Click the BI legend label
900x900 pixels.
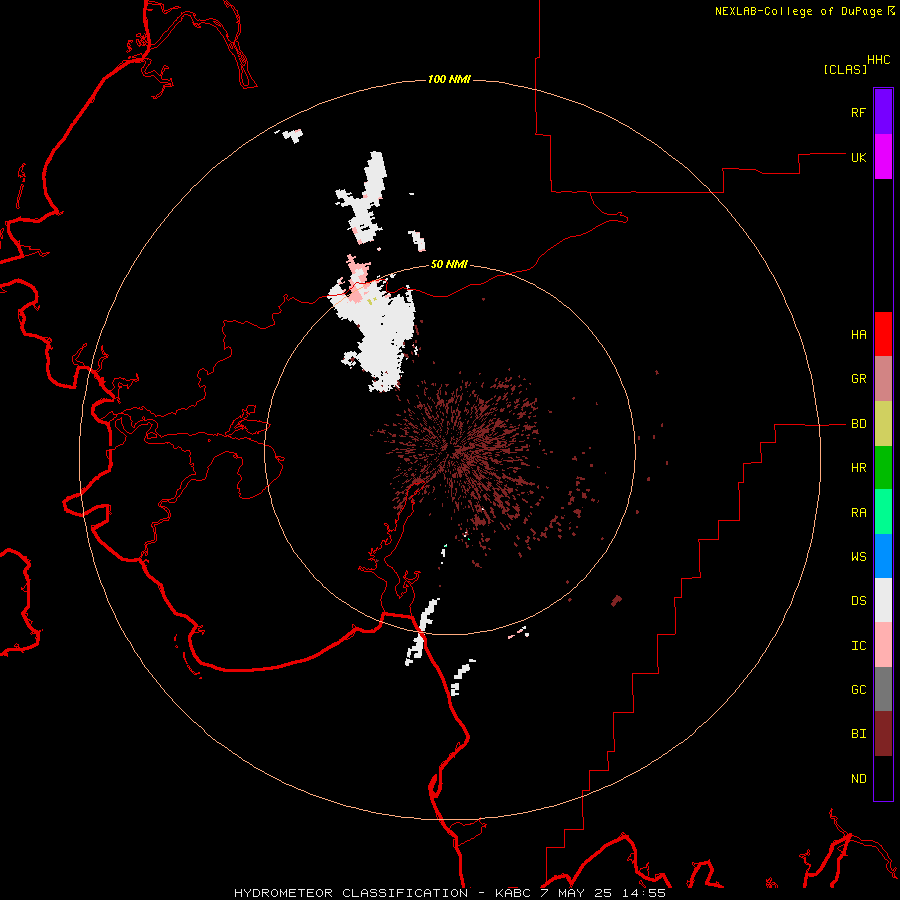point(858,734)
